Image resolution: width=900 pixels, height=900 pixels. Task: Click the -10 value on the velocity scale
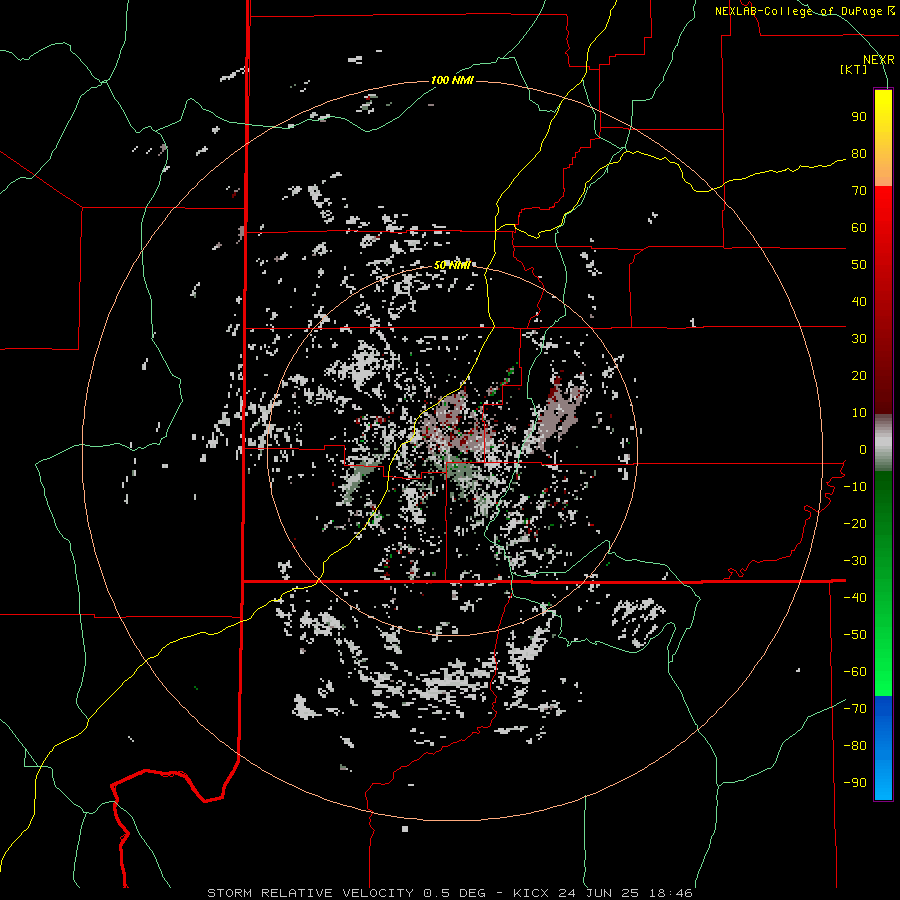click(855, 487)
